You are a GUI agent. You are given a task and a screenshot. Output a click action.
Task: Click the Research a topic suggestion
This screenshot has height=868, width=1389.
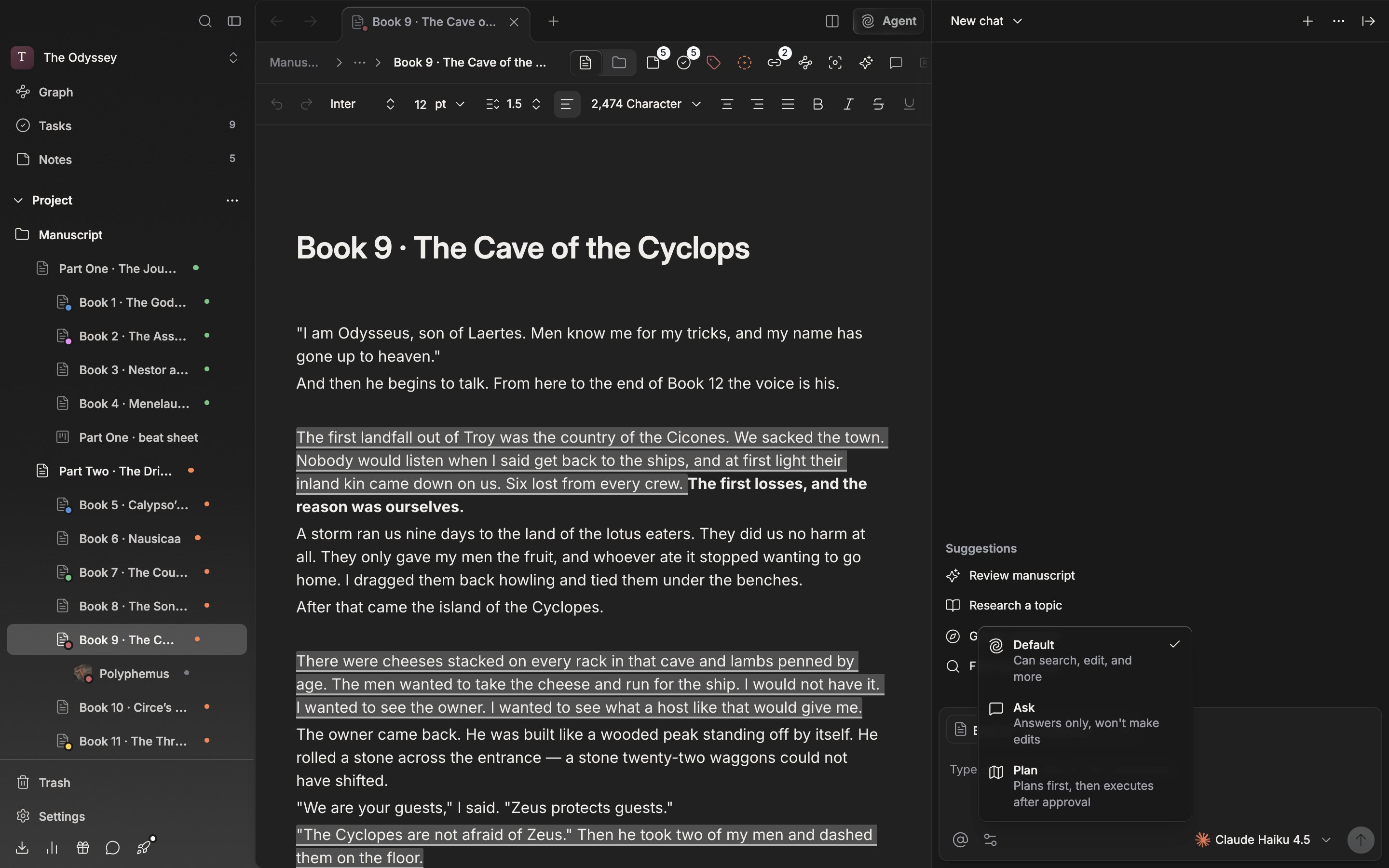pyautogui.click(x=1004, y=605)
